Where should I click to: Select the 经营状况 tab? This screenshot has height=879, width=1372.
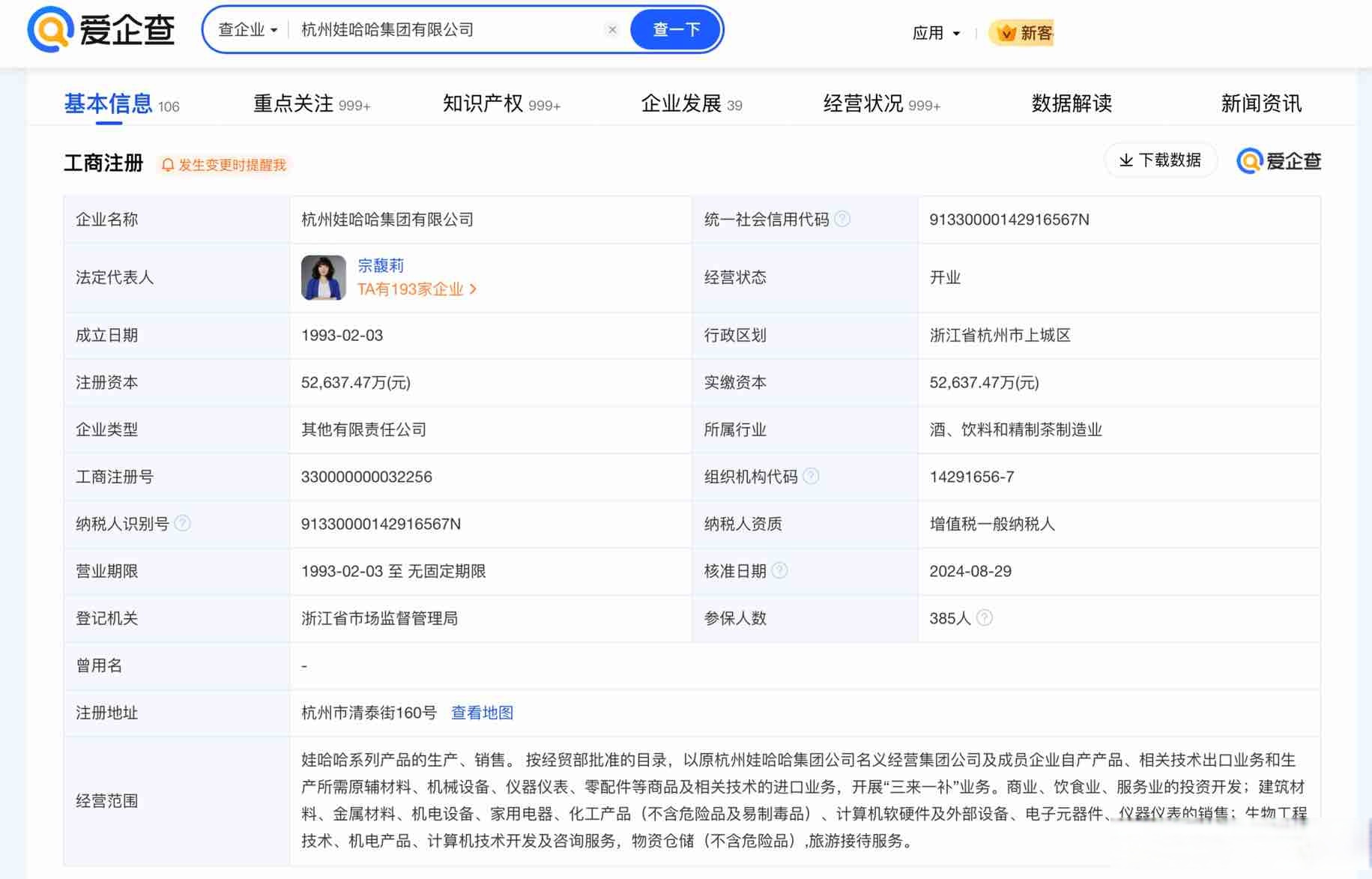pos(881,104)
